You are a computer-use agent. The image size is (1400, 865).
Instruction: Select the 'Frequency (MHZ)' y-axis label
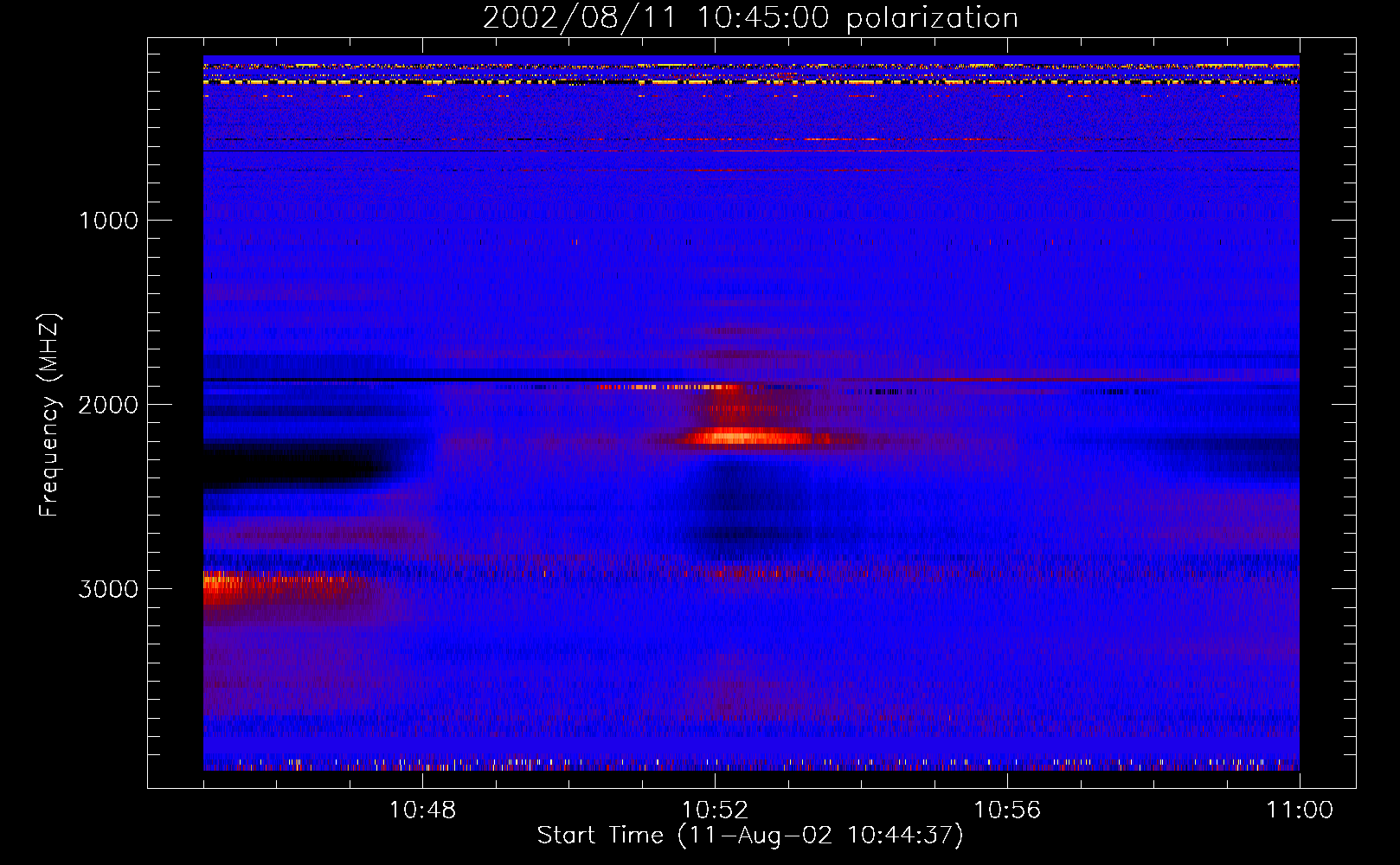click(49, 415)
